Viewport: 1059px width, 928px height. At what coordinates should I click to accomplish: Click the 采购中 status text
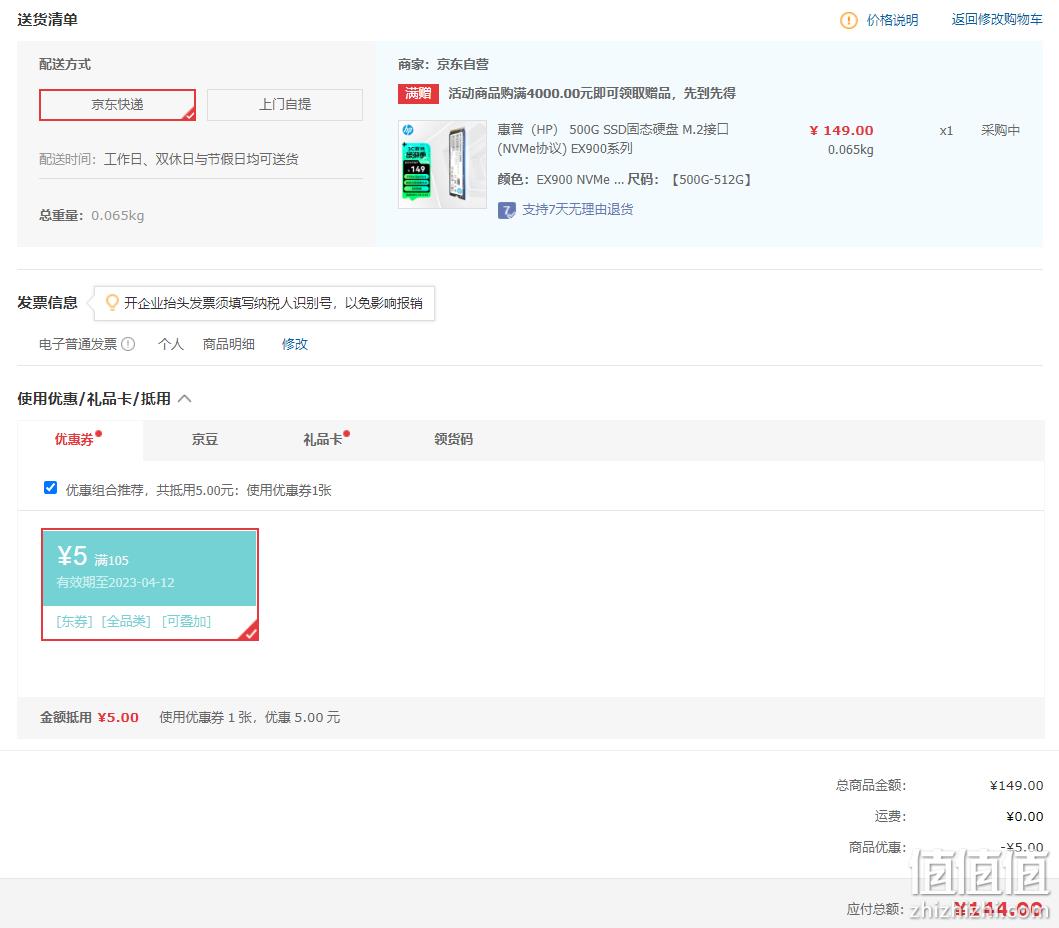[x=1000, y=130]
